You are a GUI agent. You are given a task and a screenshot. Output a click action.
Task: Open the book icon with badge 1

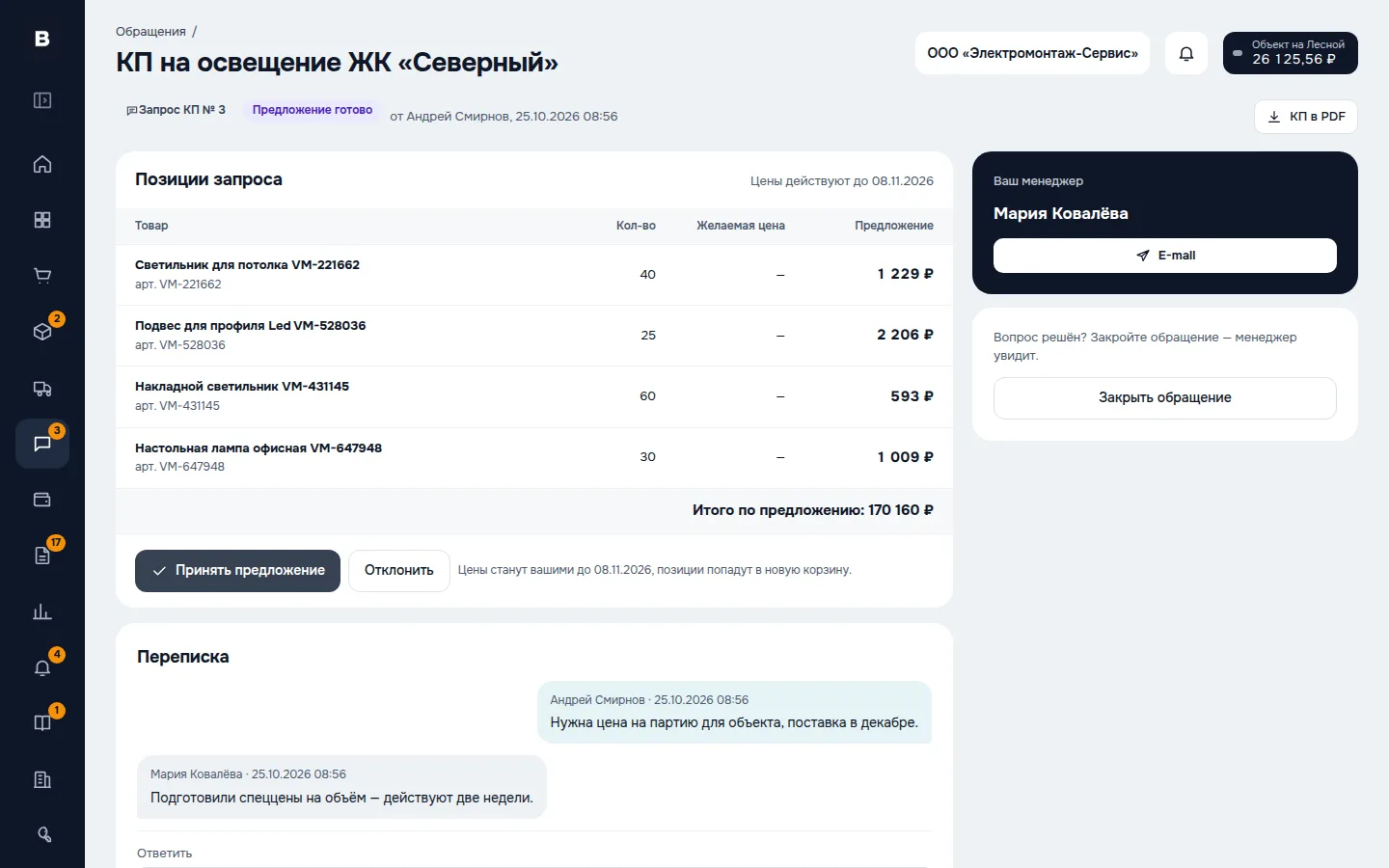click(x=42, y=723)
